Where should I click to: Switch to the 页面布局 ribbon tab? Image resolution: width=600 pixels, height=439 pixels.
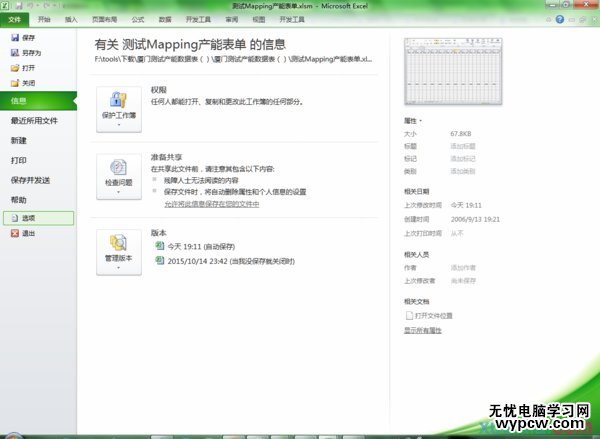(104, 20)
